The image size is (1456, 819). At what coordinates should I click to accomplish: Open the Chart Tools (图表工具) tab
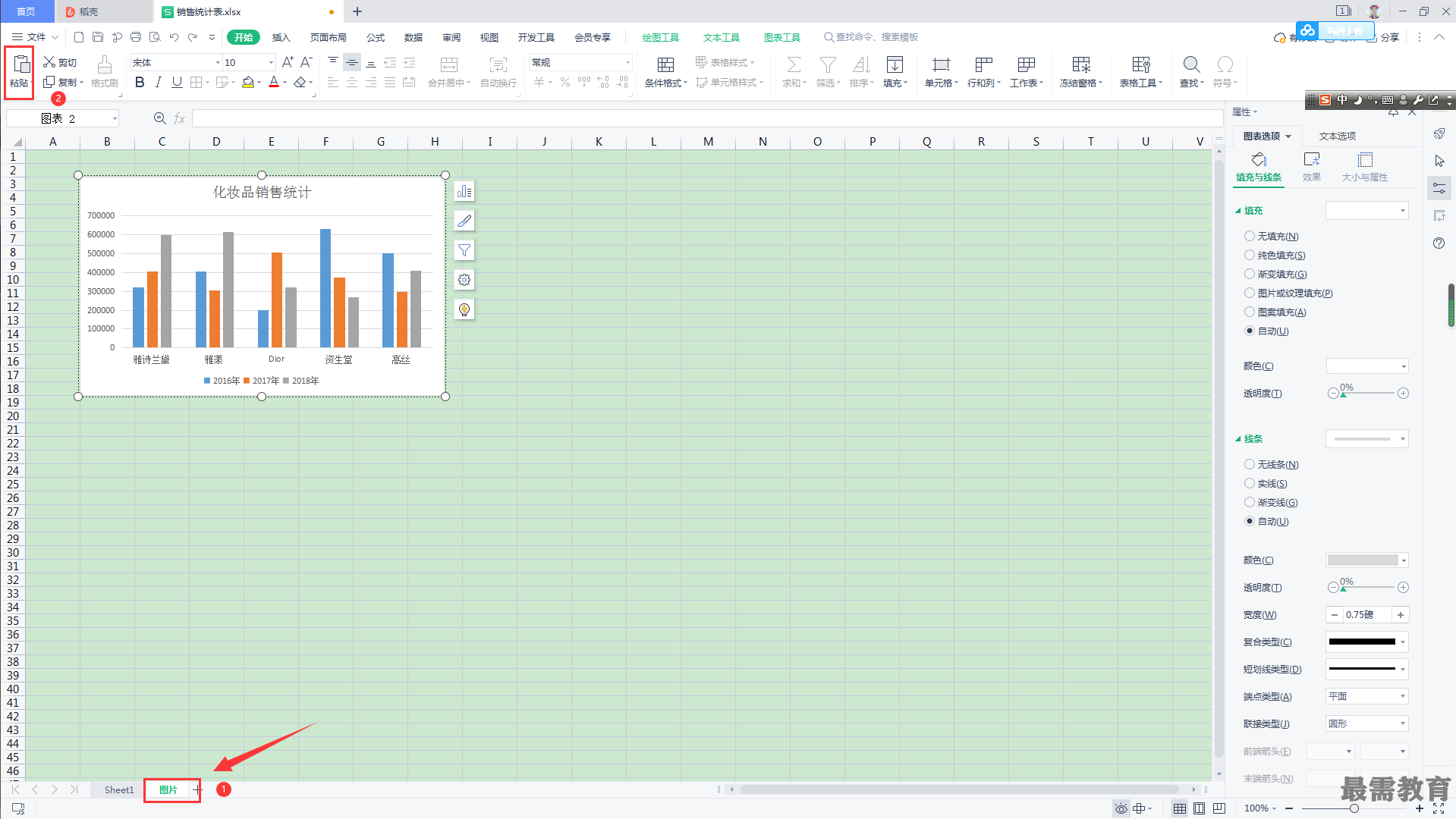[x=782, y=37]
